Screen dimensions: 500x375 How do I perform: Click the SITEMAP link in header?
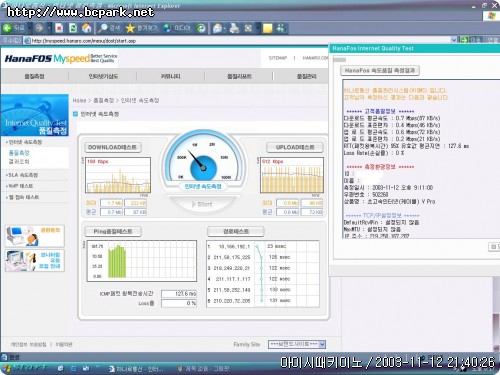pyautogui.click(x=278, y=58)
